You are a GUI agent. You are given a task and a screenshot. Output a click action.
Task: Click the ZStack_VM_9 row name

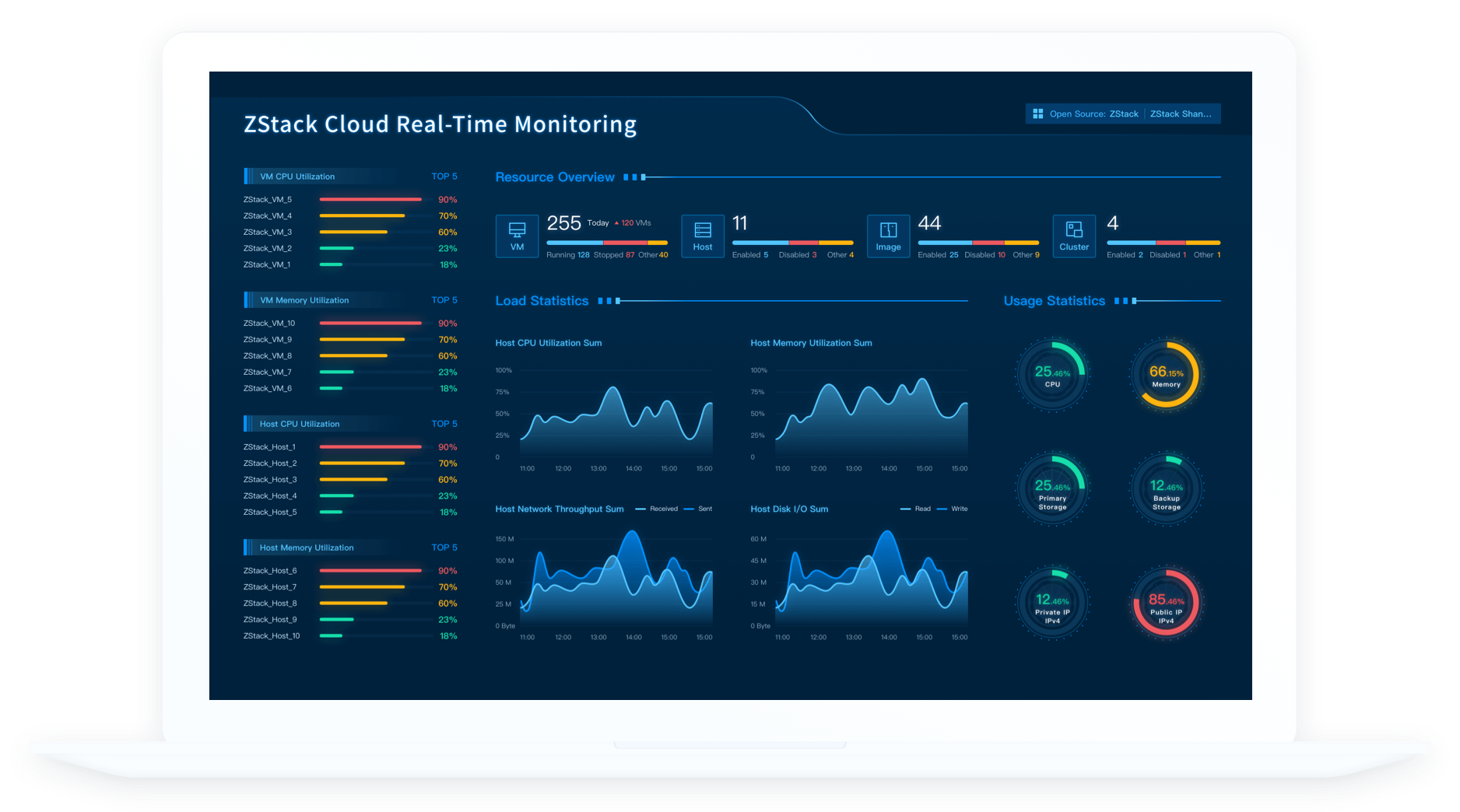coord(267,340)
